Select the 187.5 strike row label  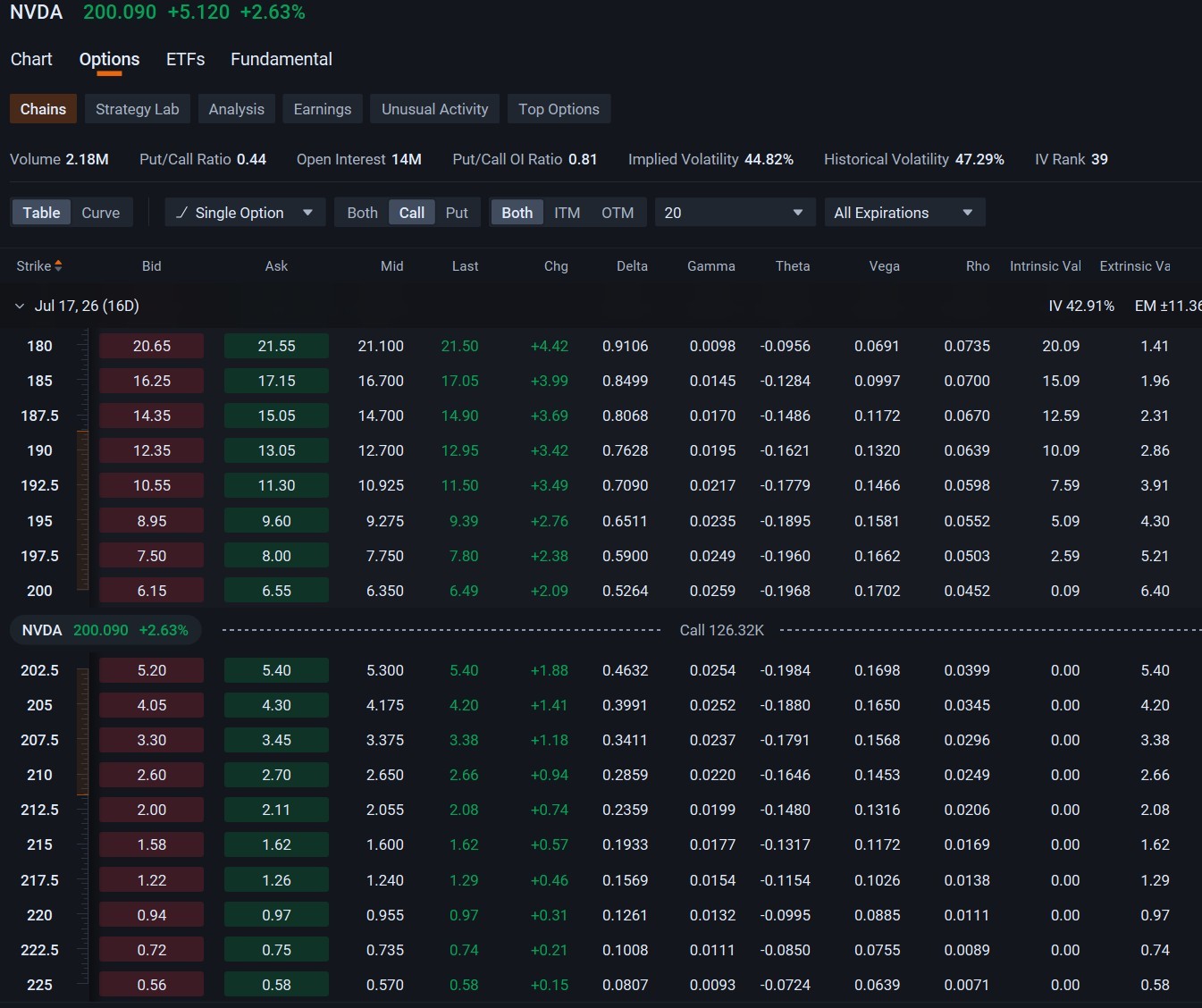(x=40, y=416)
